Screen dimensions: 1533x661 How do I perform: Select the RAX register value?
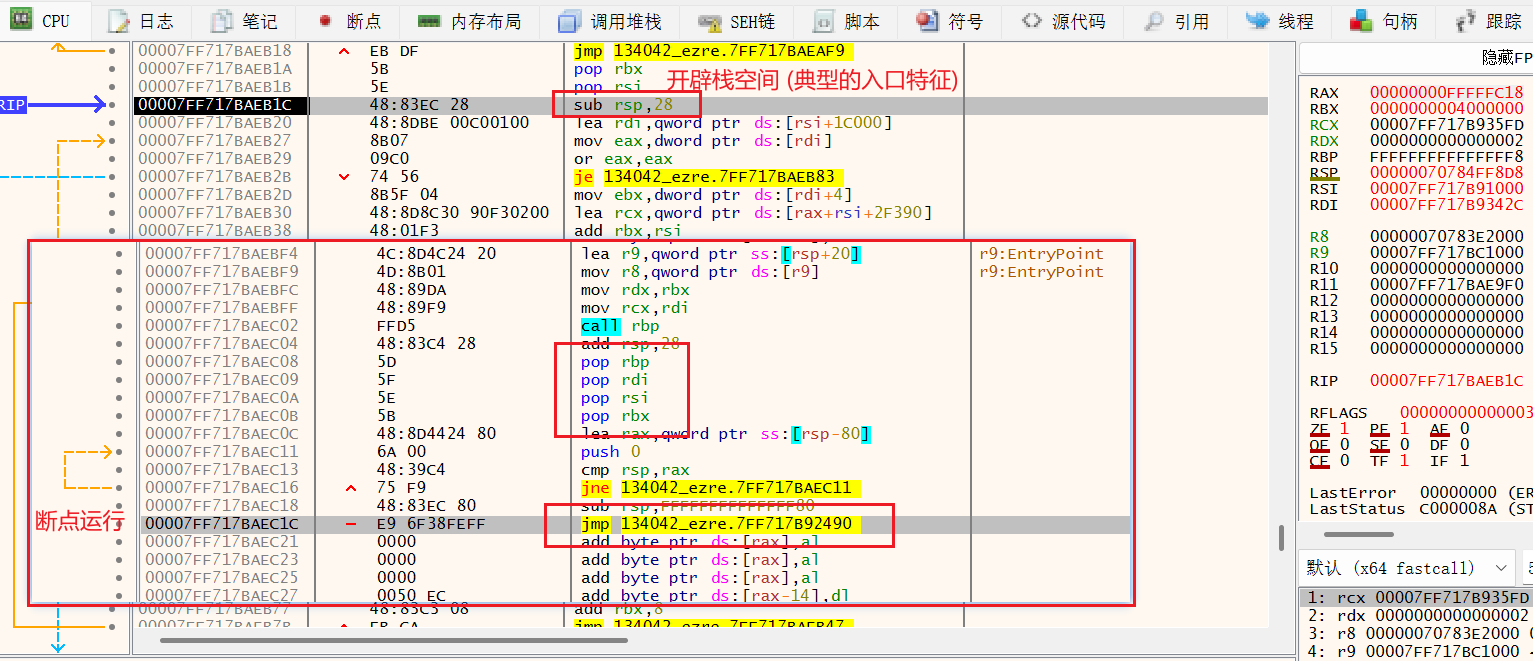[1446, 93]
